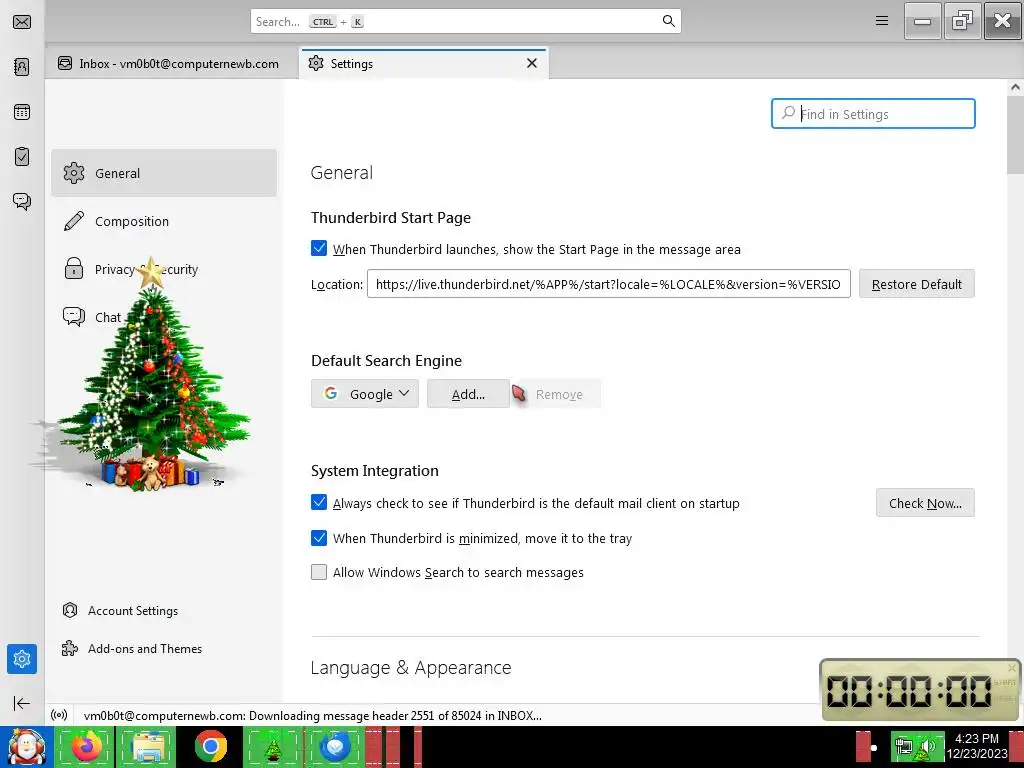Open the Address Book space
The height and width of the screenshot is (768, 1024).
[22, 67]
